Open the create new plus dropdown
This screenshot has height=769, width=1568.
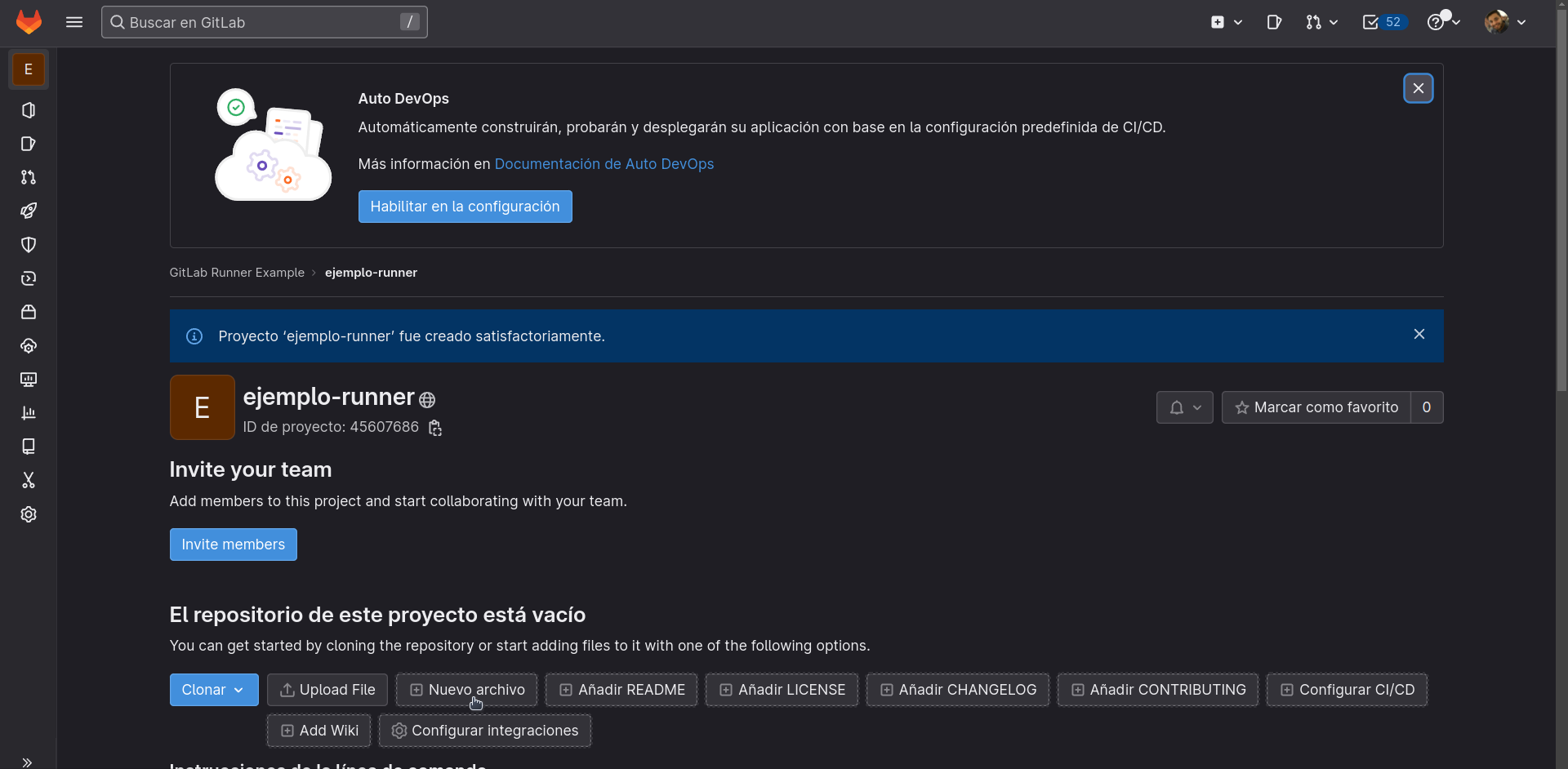click(x=1226, y=22)
